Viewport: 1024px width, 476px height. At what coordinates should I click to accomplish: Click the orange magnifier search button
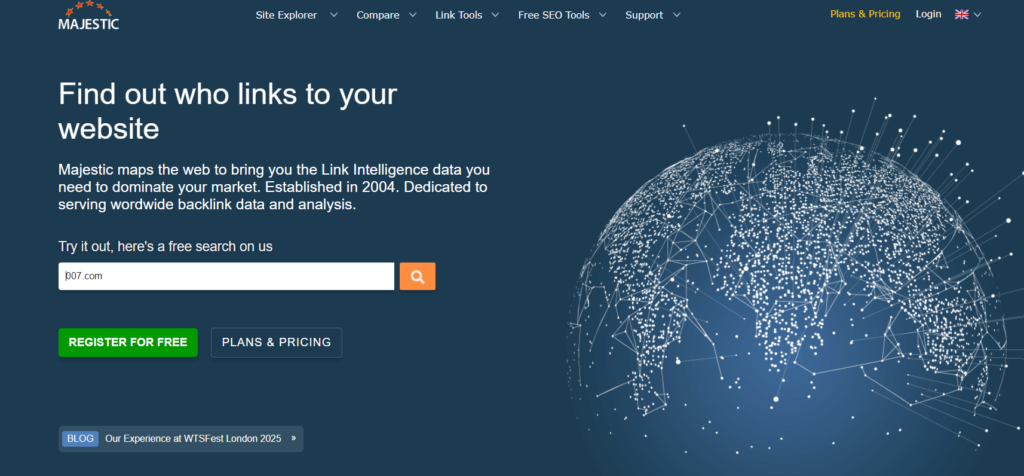[x=417, y=276]
